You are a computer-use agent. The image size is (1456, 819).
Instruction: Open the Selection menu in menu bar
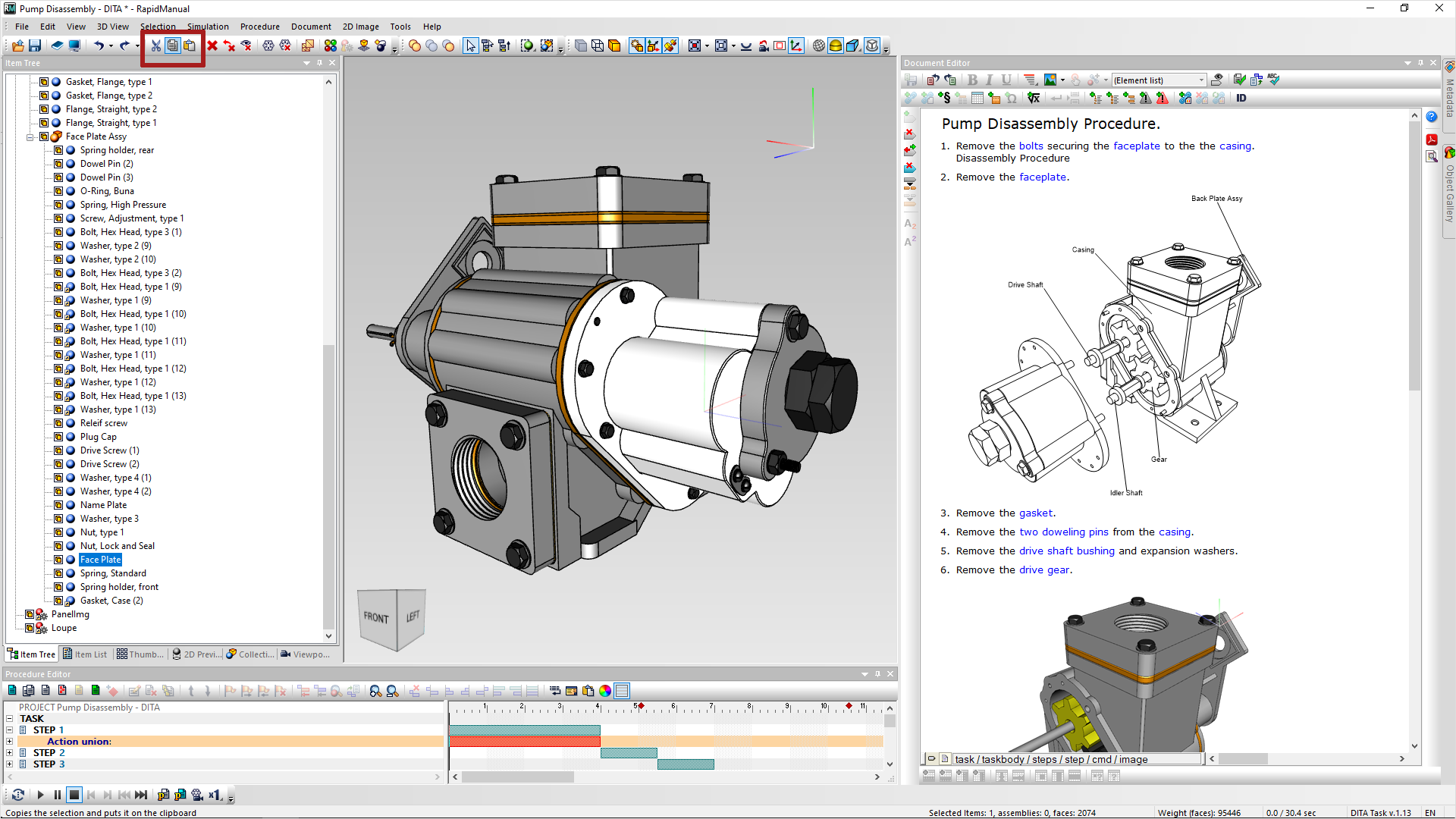point(158,26)
